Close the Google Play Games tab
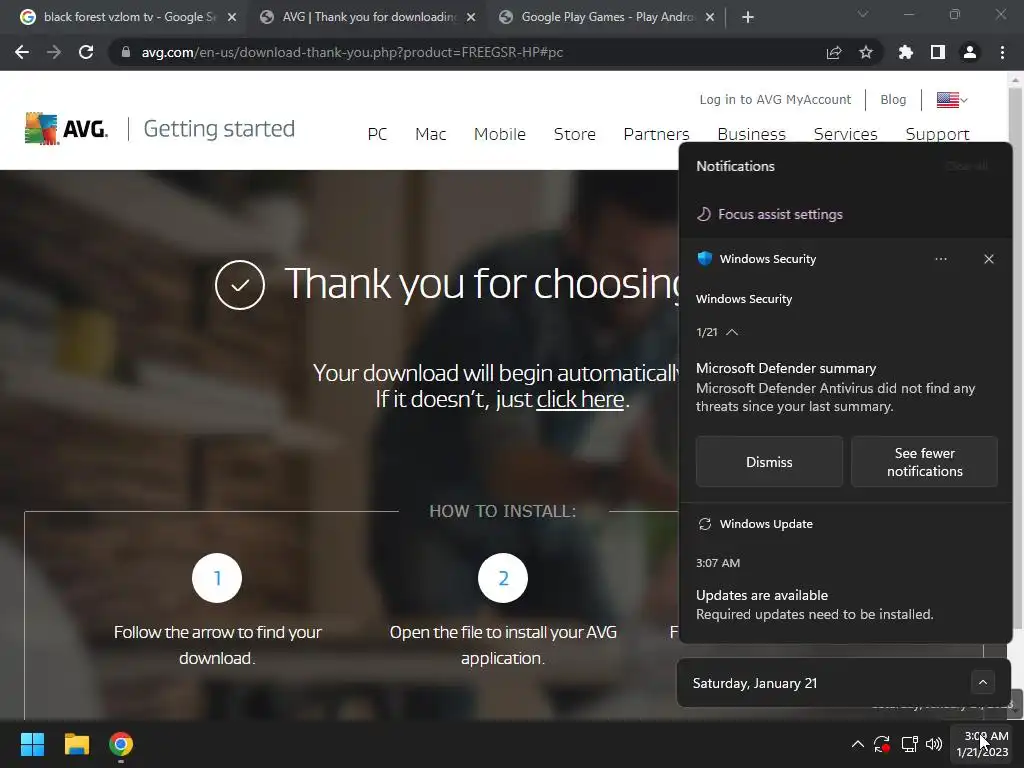 click(710, 17)
